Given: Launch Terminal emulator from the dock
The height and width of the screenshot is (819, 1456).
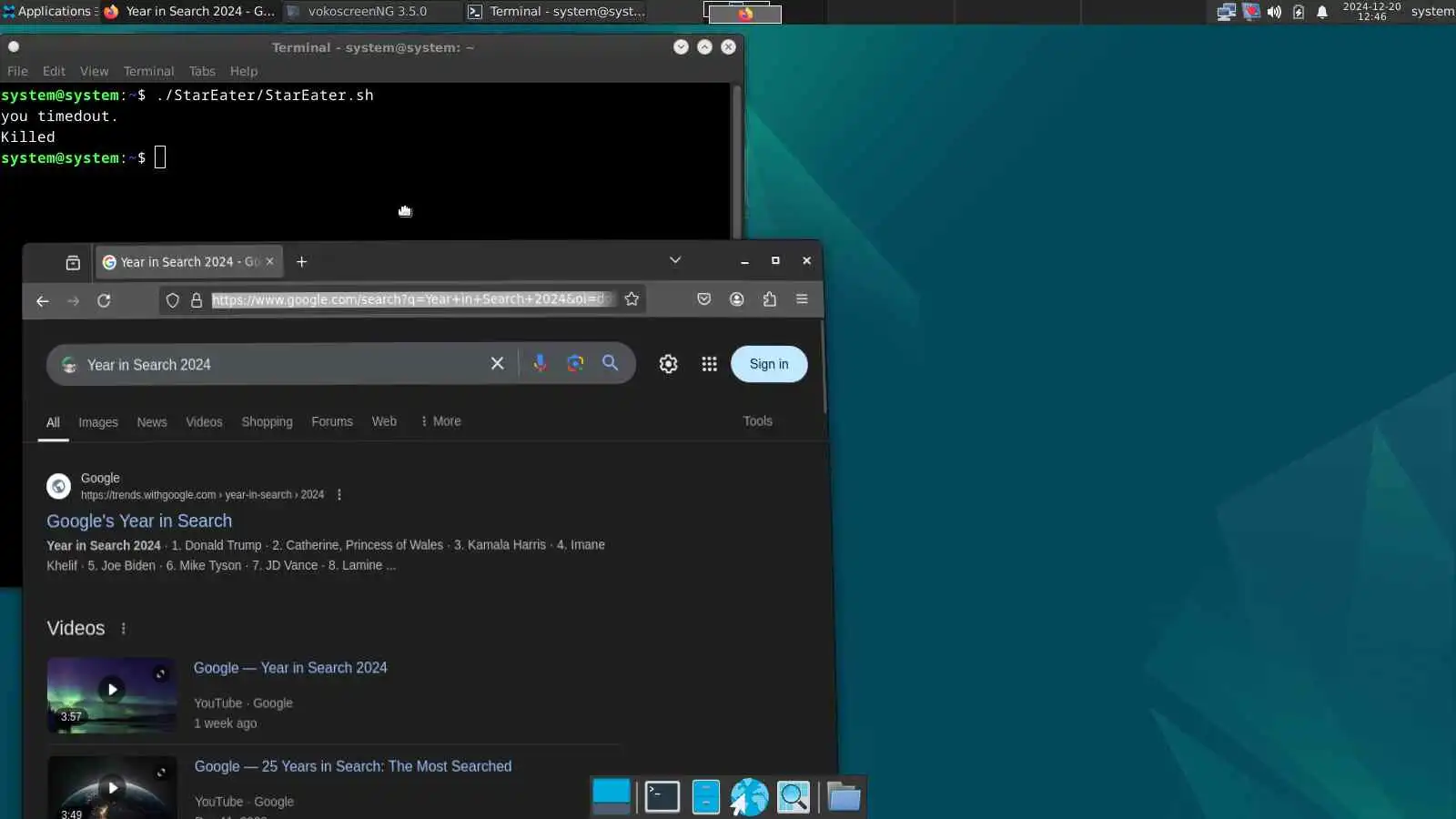Looking at the screenshot, I should pos(662,797).
